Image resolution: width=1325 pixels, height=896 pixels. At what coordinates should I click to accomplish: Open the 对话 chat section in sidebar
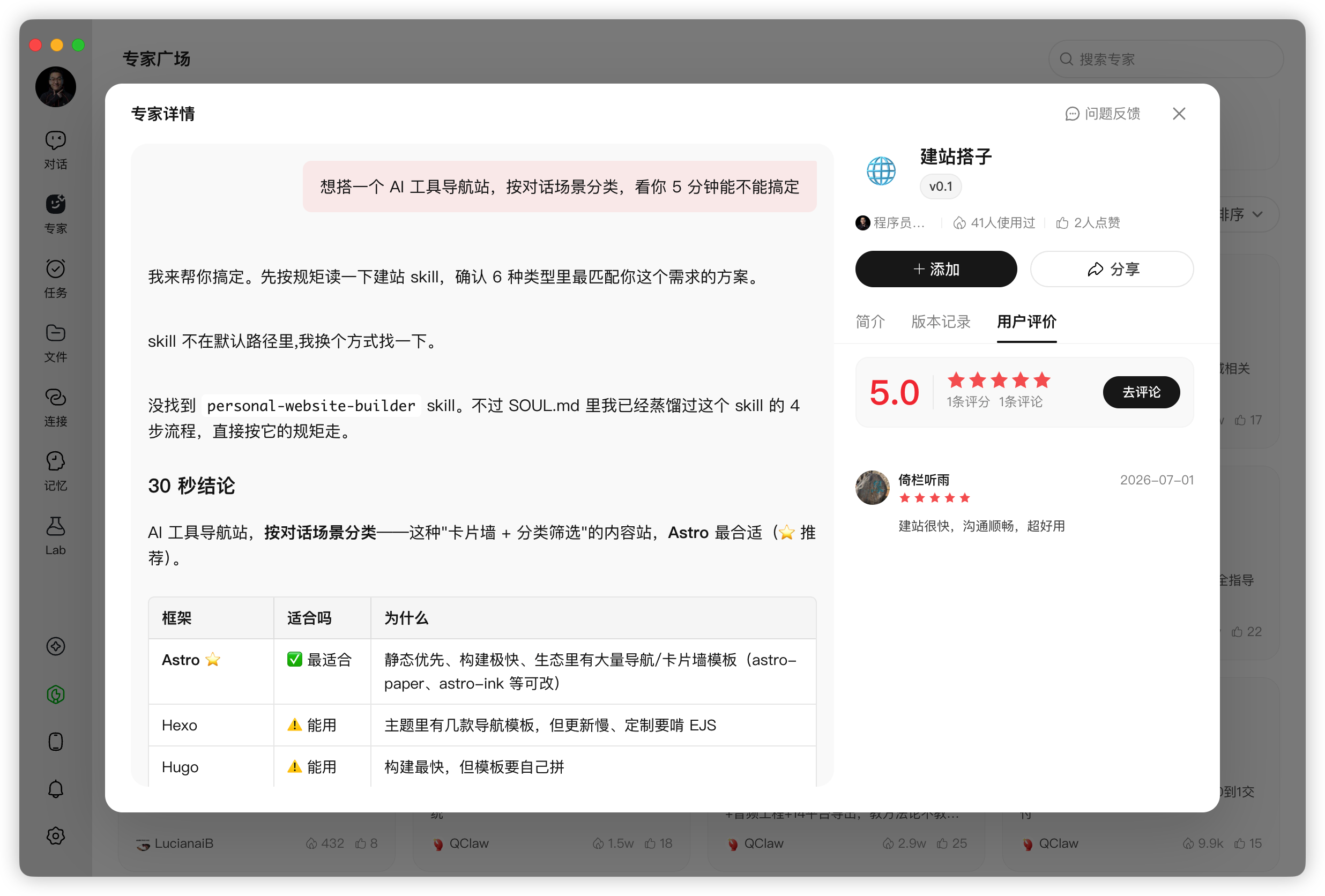55,150
